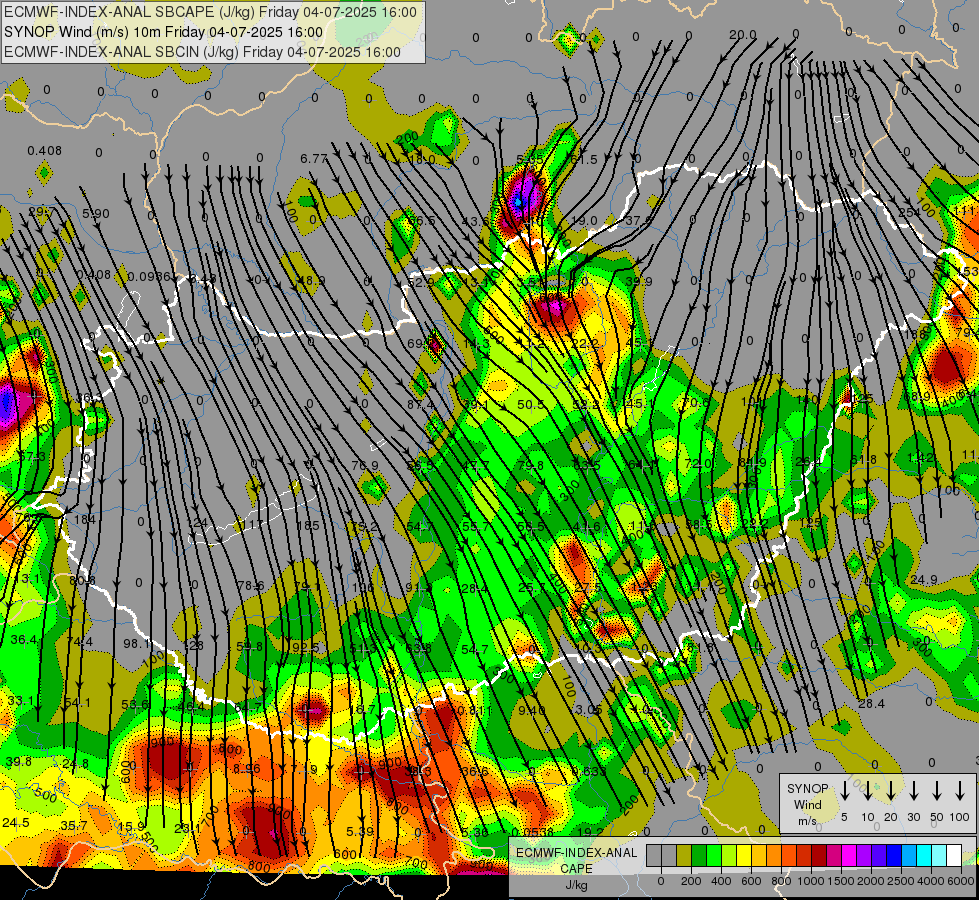Click the 72.0 value label
Image resolution: width=979 pixels, height=900 pixels.
point(698,463)
